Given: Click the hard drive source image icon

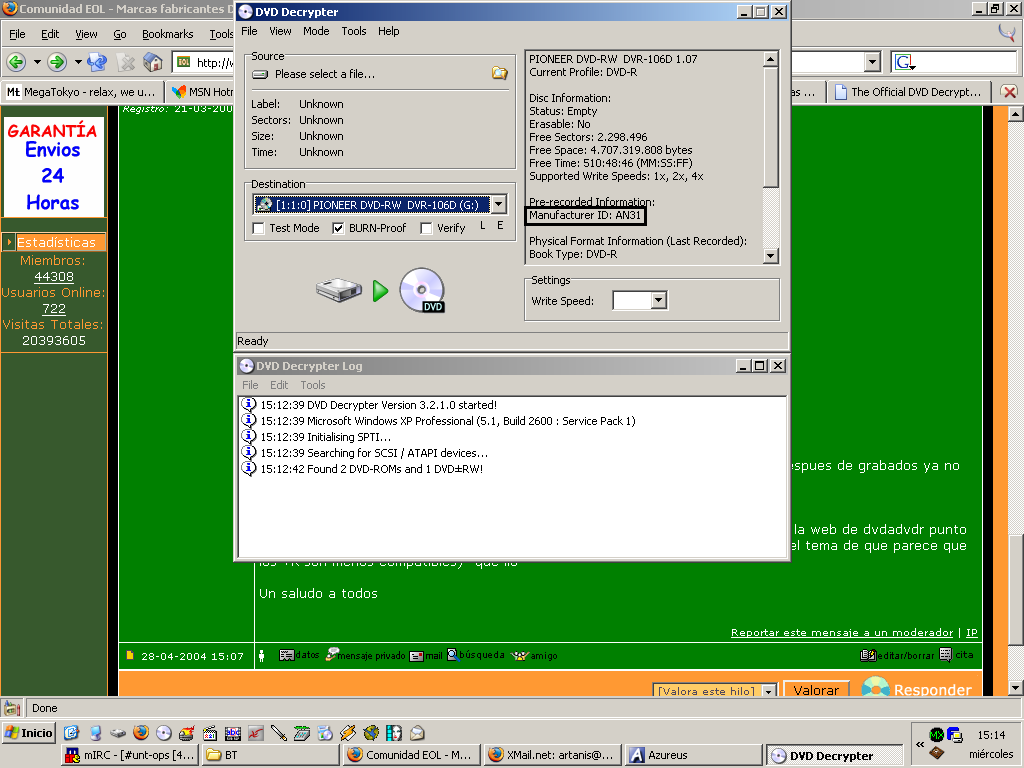Looking at the screenshot, I should point(339,289).
